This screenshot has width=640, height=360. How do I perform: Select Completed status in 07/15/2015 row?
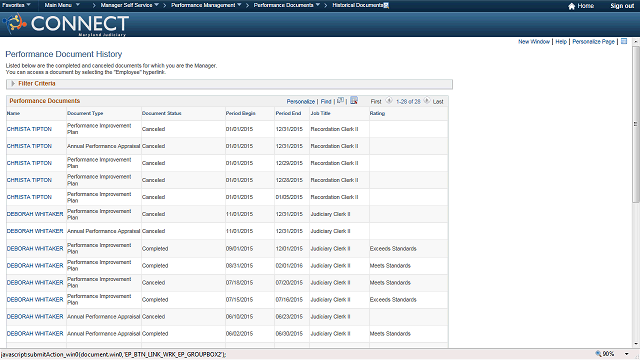[155, 300]
